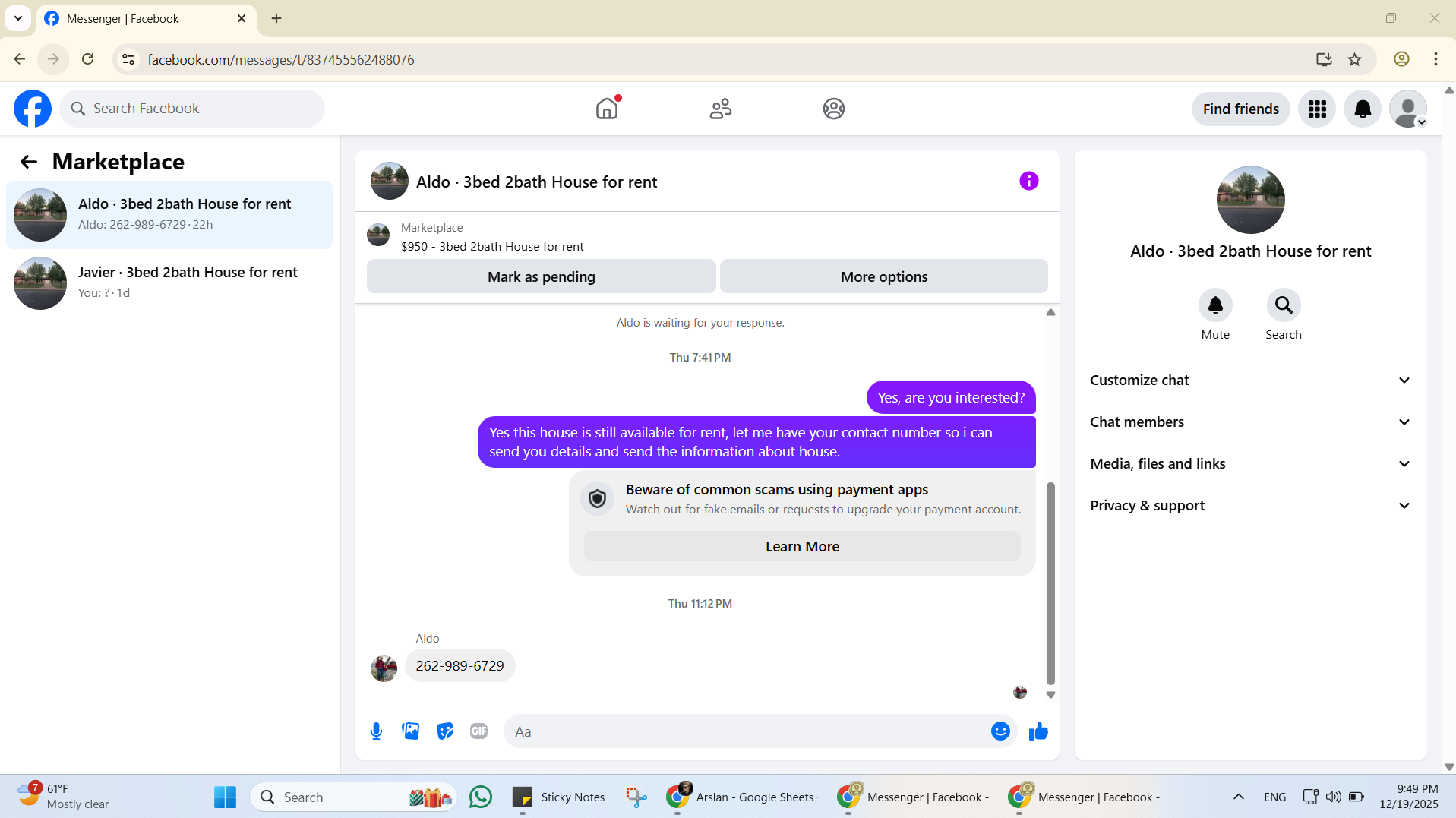
Task: Show hidden system tray icons
Action: 1238,797
